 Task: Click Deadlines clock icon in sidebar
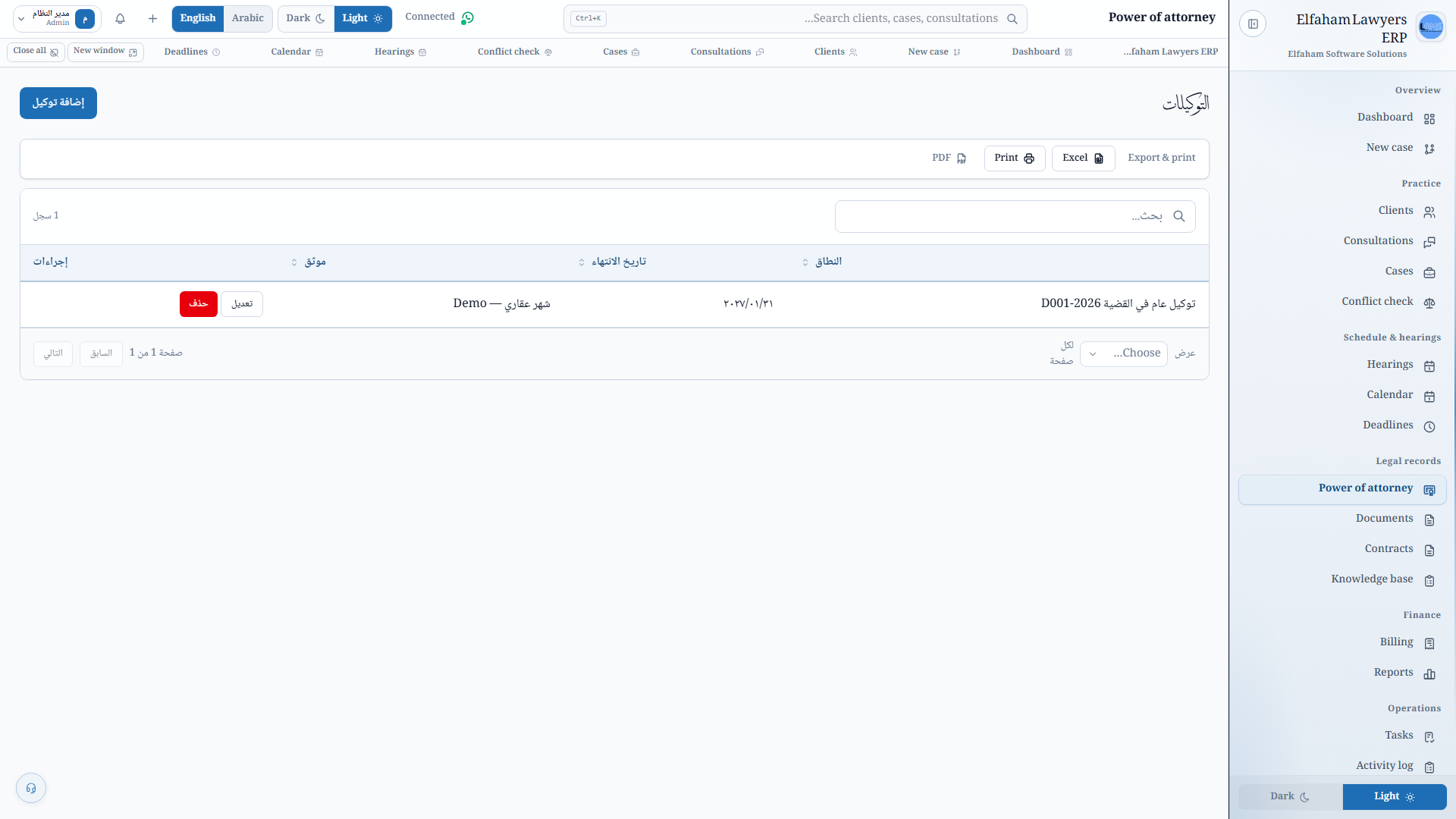pyautogui.click(x=1429, y=427)
